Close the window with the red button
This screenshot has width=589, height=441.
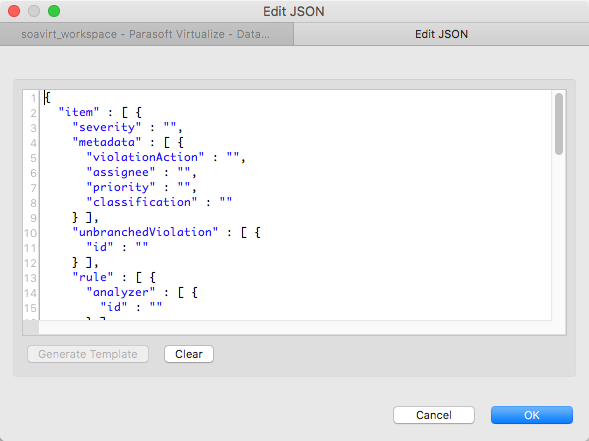point(14,11)
